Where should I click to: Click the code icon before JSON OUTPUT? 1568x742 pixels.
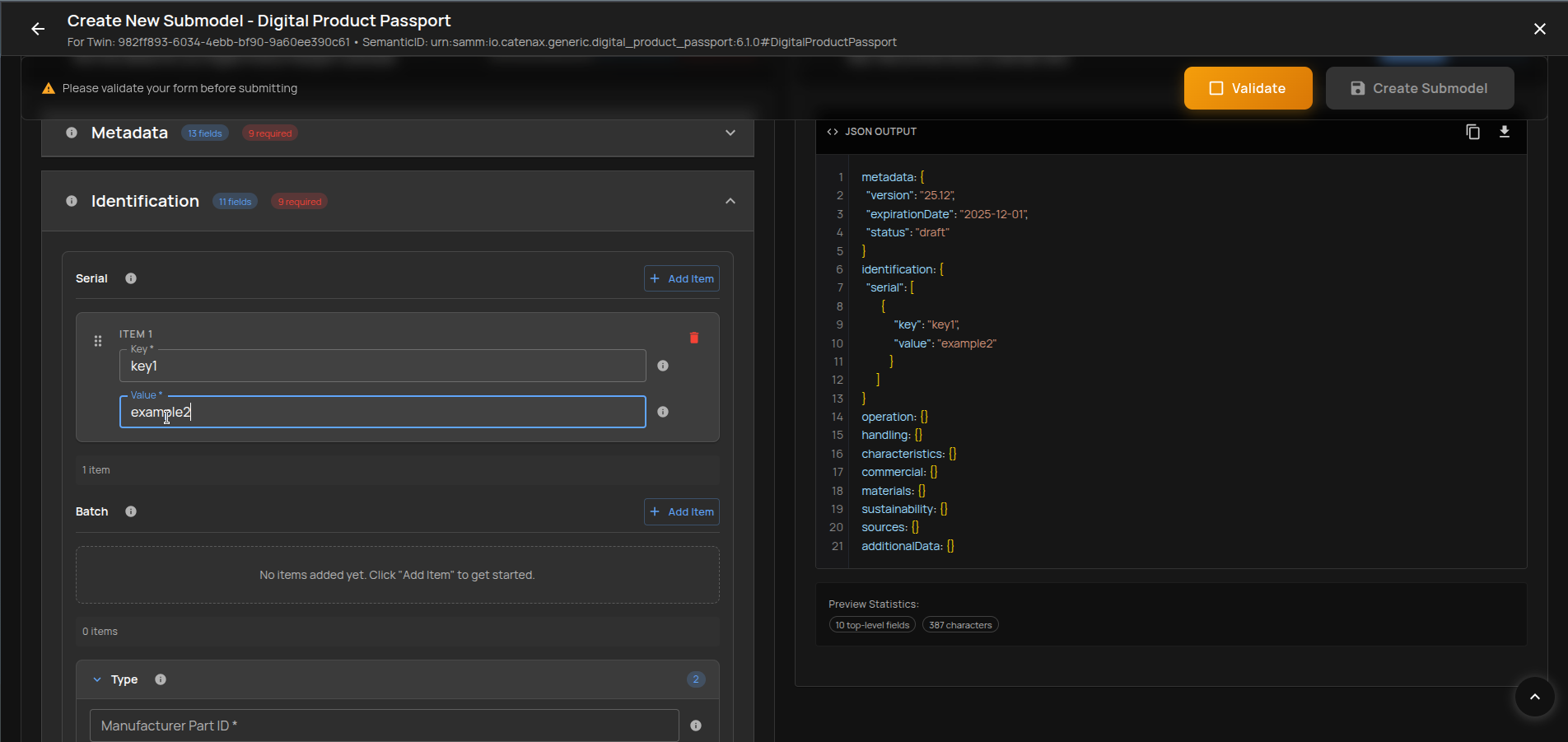pos(831,131)
